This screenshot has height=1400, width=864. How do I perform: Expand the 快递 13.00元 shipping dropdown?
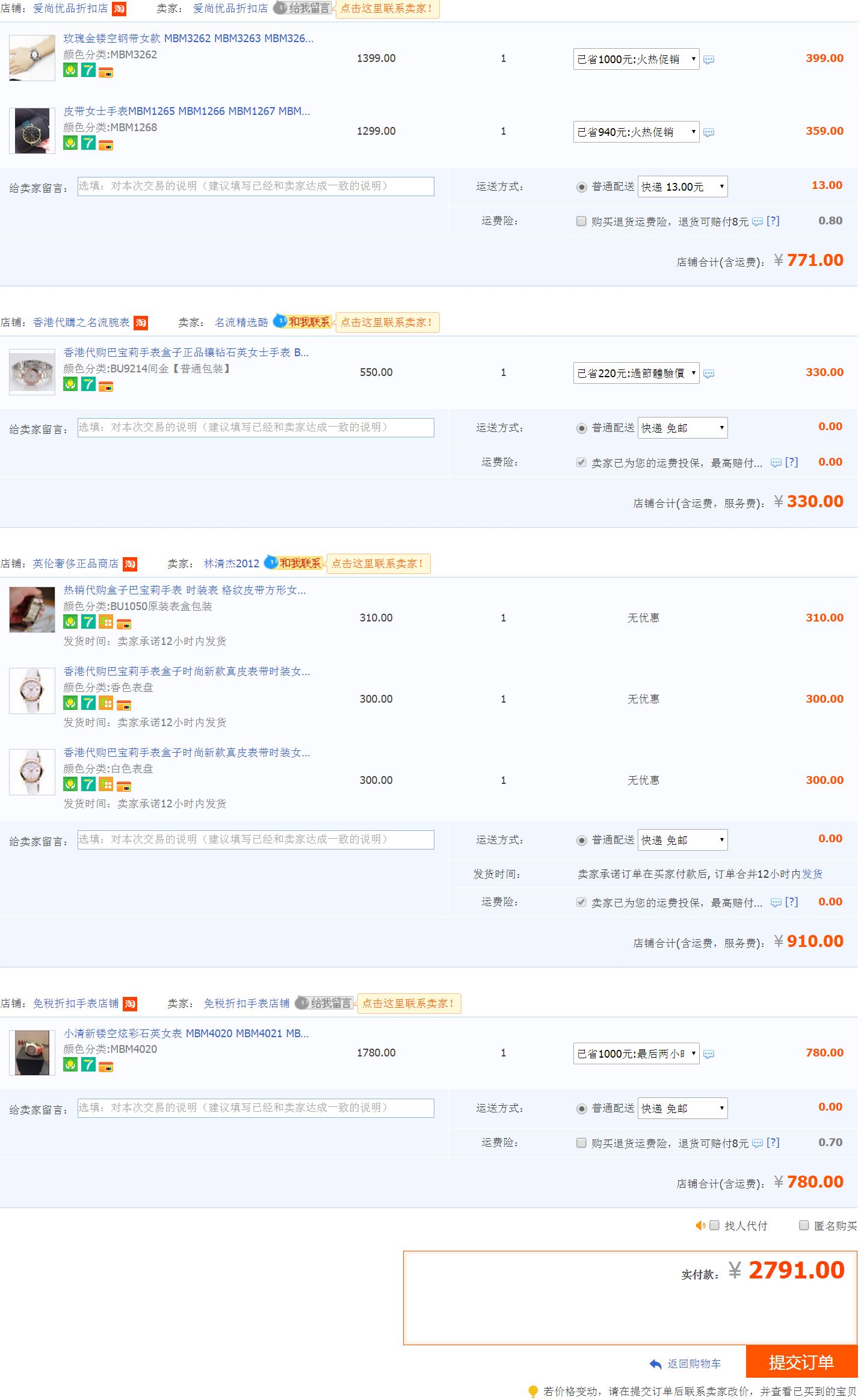(x=682, y=187)
